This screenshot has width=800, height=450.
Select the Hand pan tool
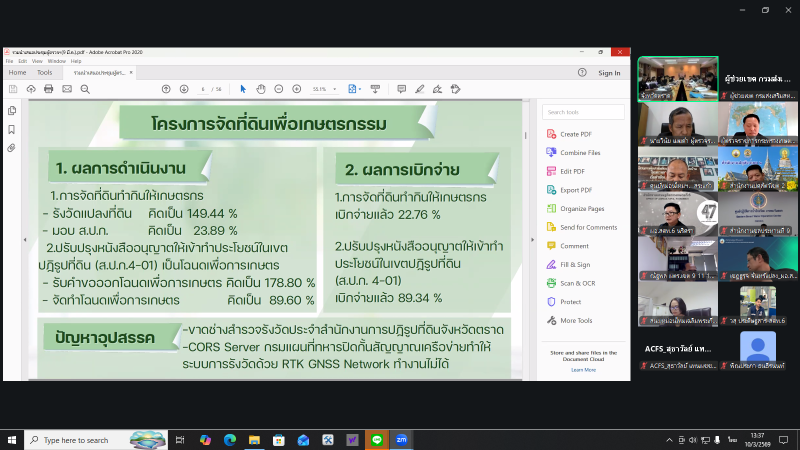260,89
